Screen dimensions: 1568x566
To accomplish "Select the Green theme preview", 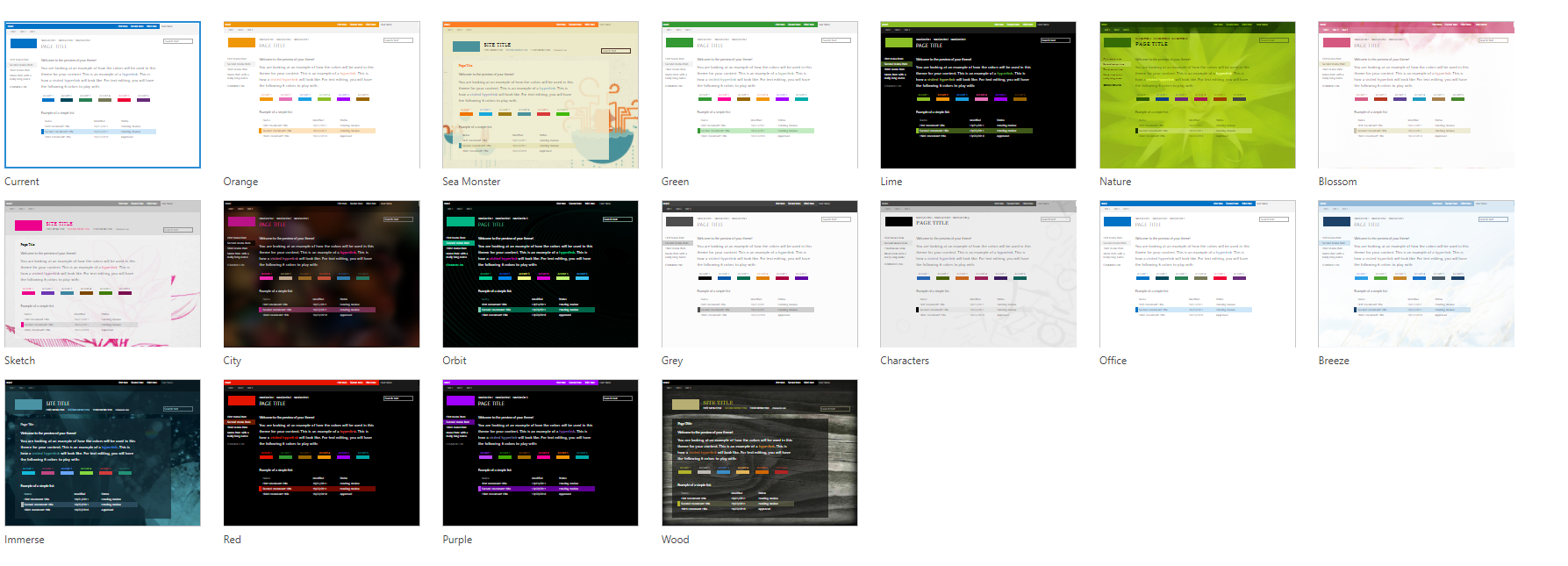I will [759, 95].
